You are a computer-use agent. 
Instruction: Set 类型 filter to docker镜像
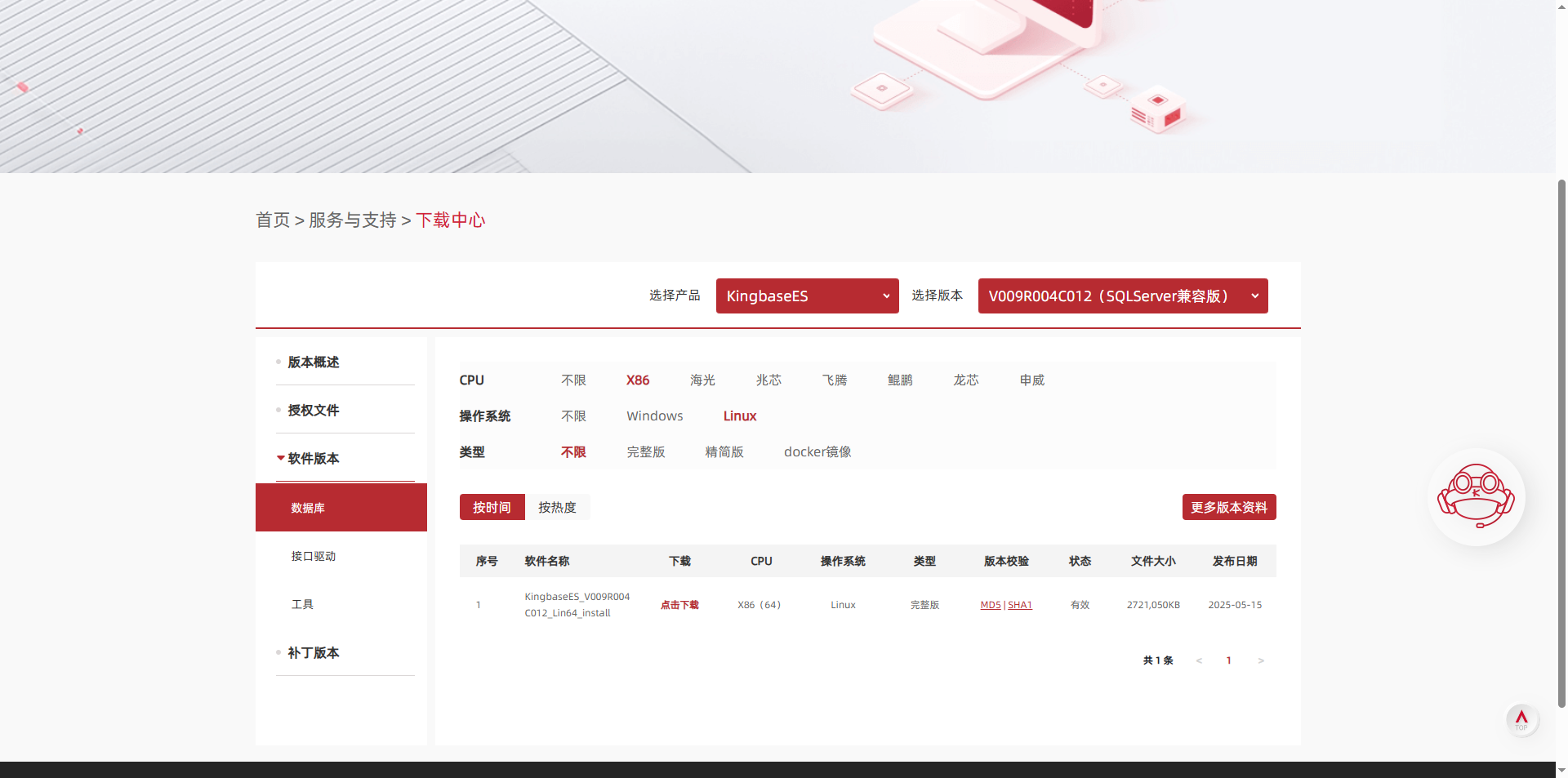[x=818, y=452]
